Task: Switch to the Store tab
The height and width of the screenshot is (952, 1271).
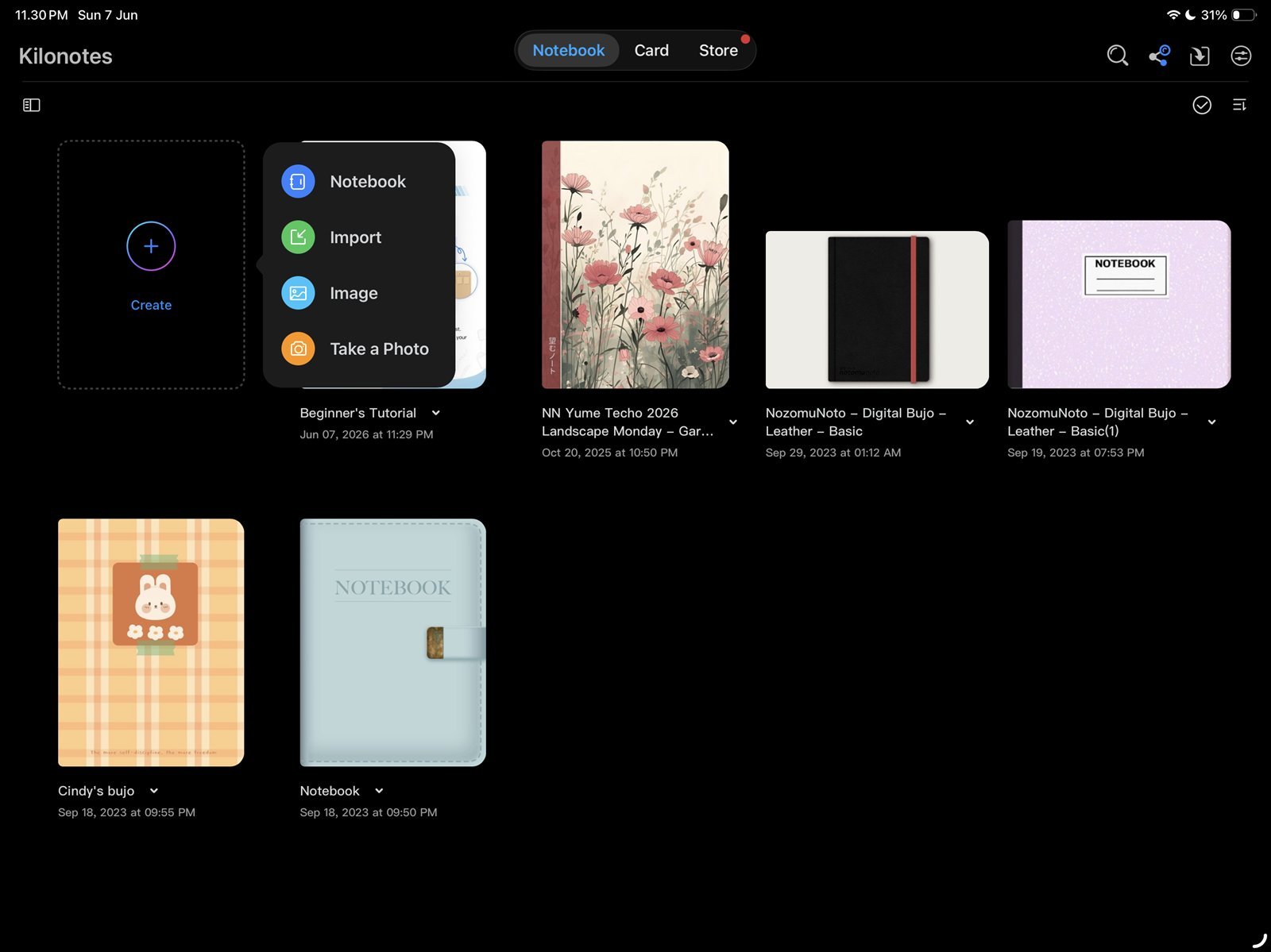Action: [x=718, y=50]
